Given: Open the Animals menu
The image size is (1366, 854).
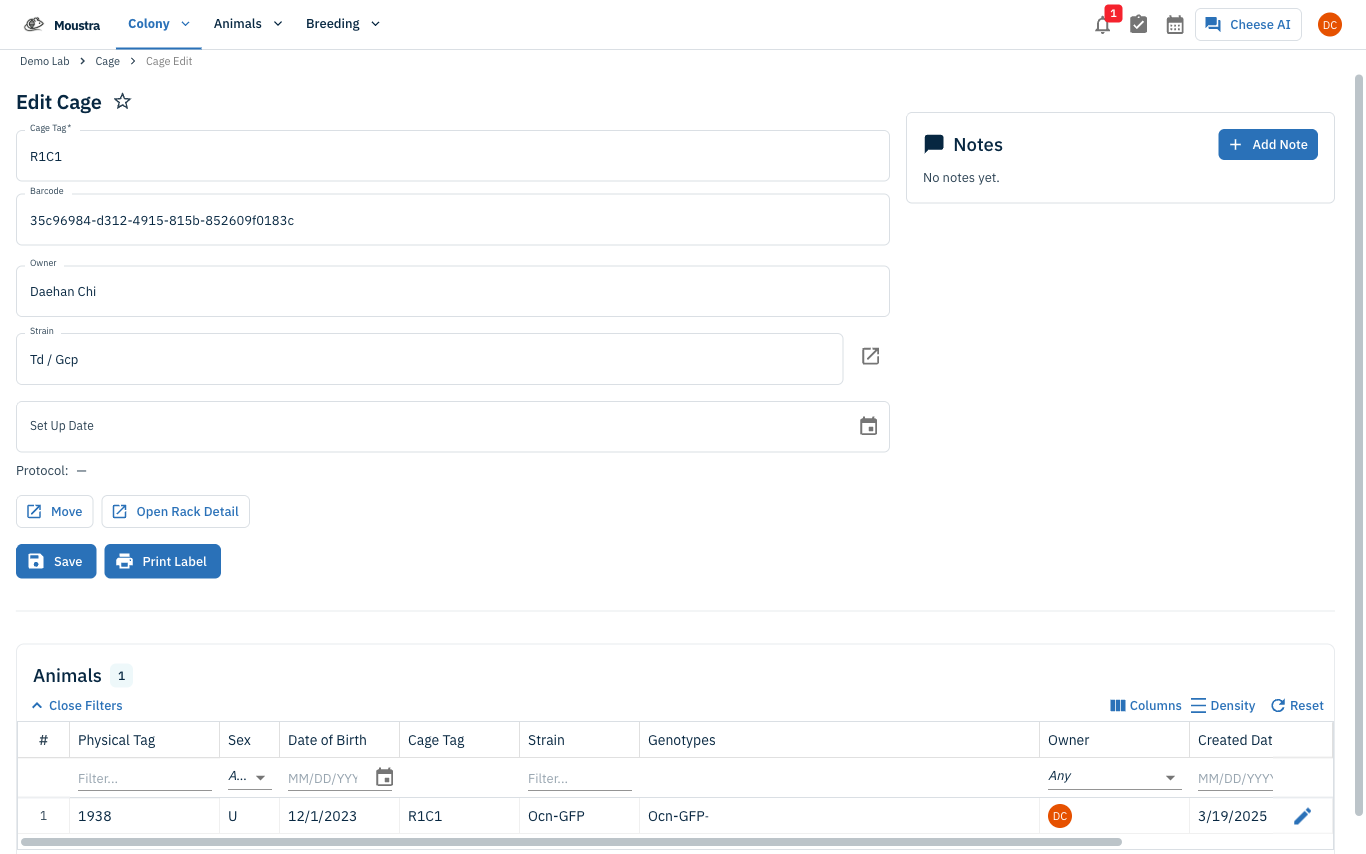Looking at the screenshot, I should (248, 24).
